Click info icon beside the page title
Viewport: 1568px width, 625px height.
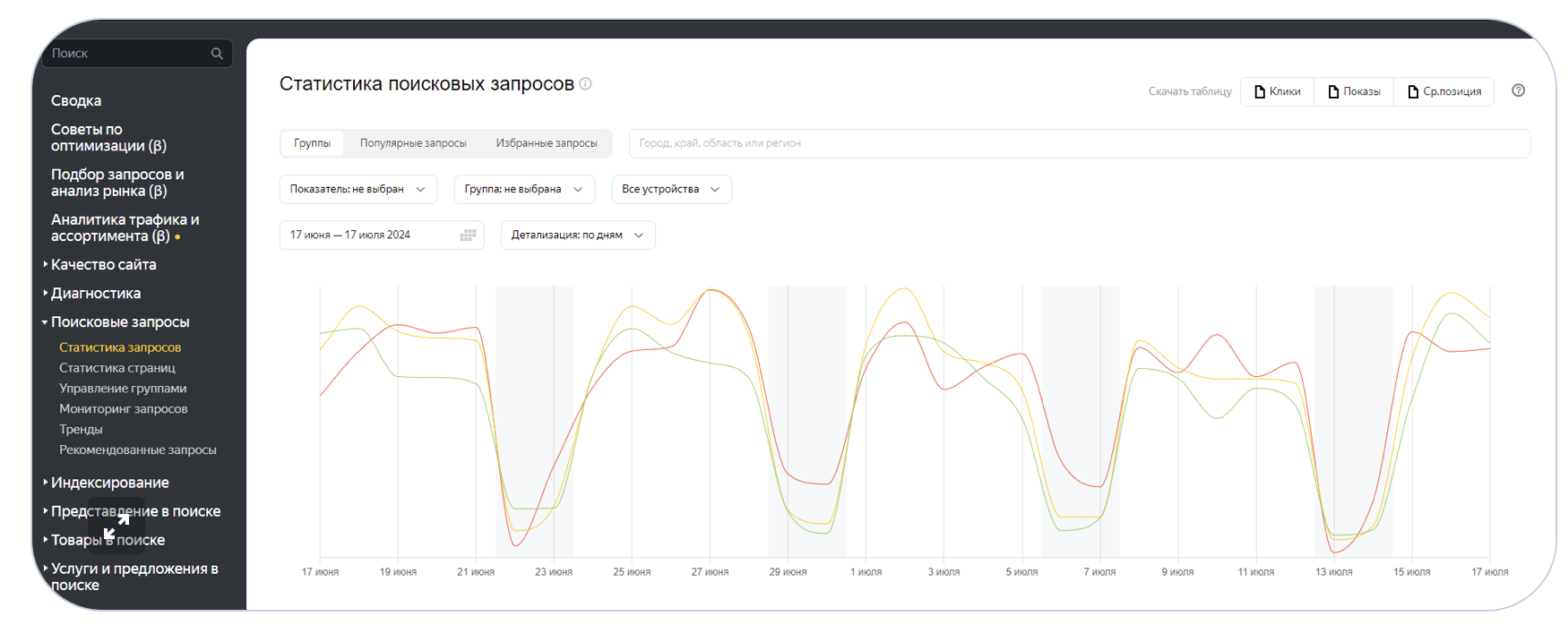(x=586, y=84)
